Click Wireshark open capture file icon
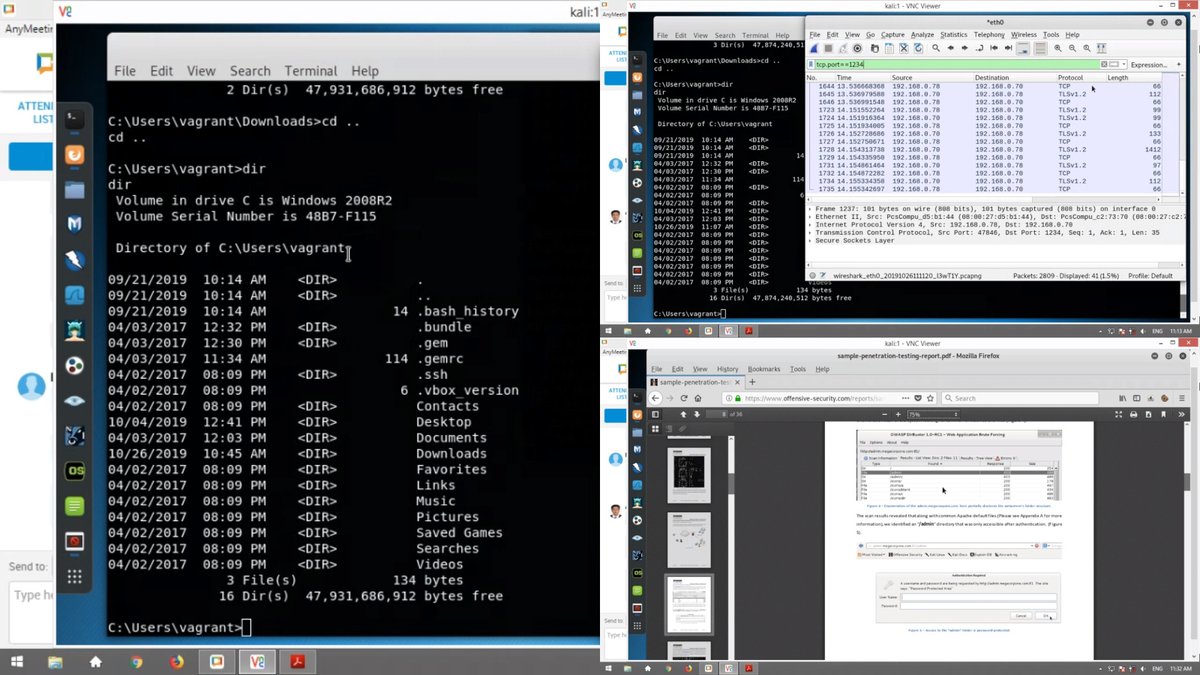 (x=875, y=48)
